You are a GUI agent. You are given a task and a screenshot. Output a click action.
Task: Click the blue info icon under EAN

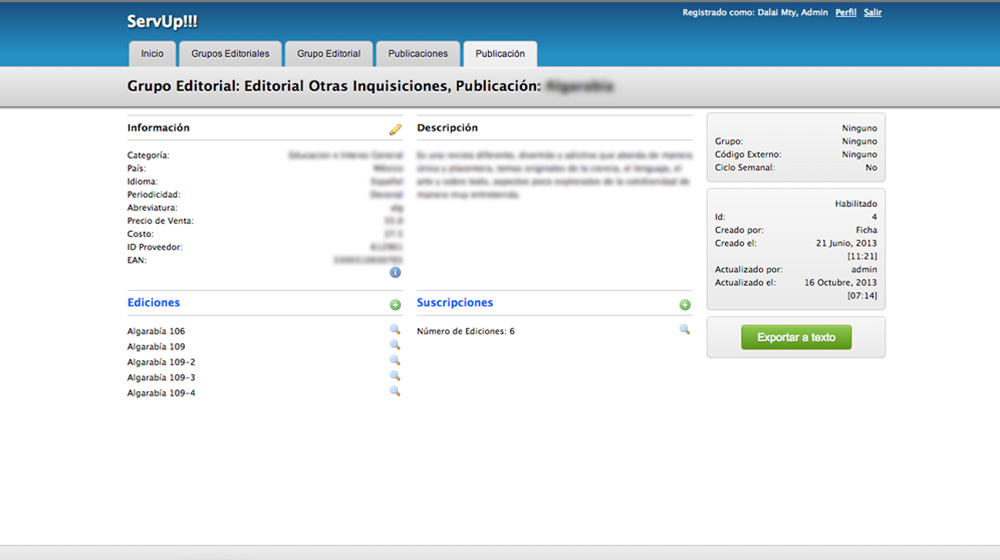click(395, 272)
